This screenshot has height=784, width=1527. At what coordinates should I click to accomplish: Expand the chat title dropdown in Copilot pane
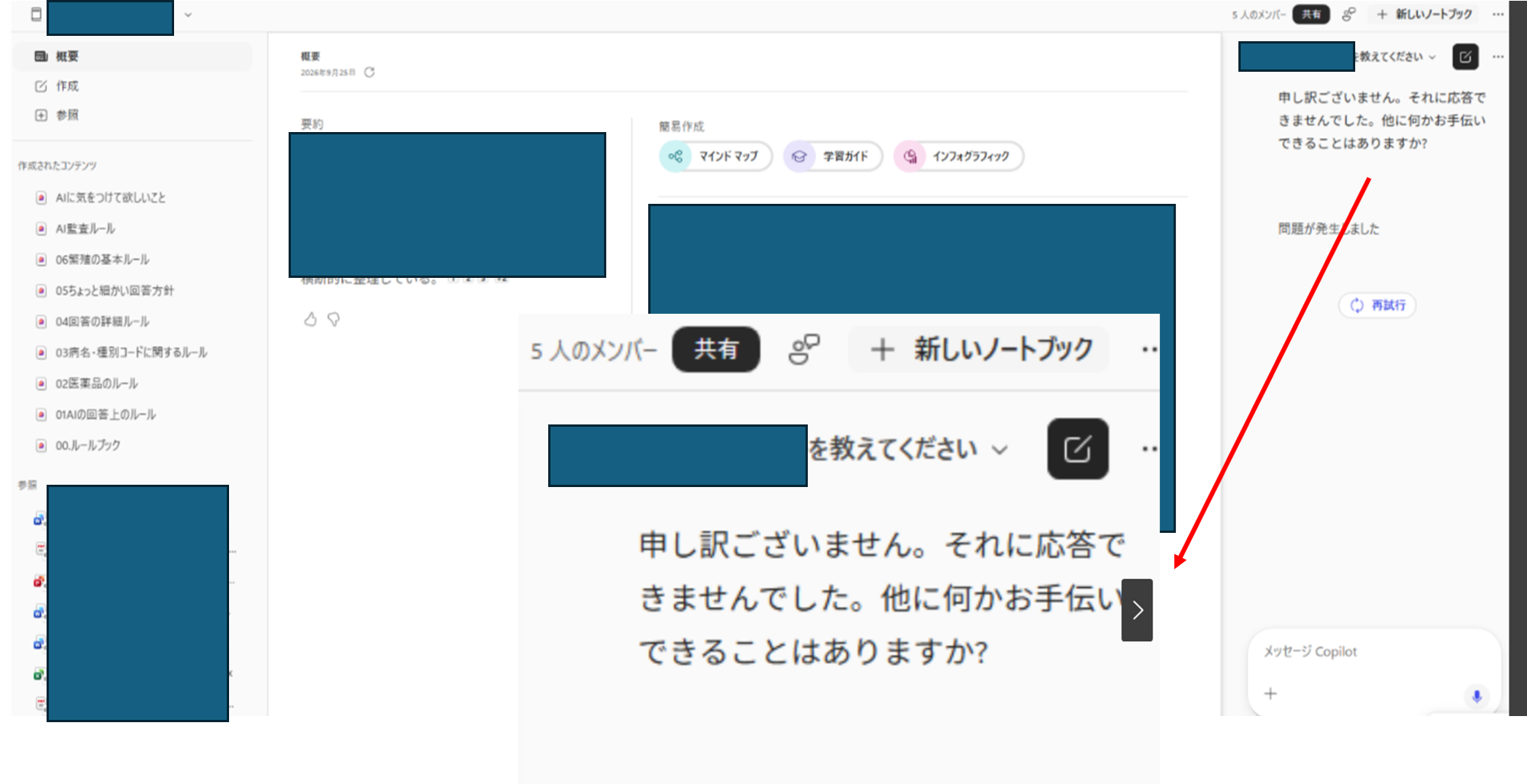coord(1432,57)
